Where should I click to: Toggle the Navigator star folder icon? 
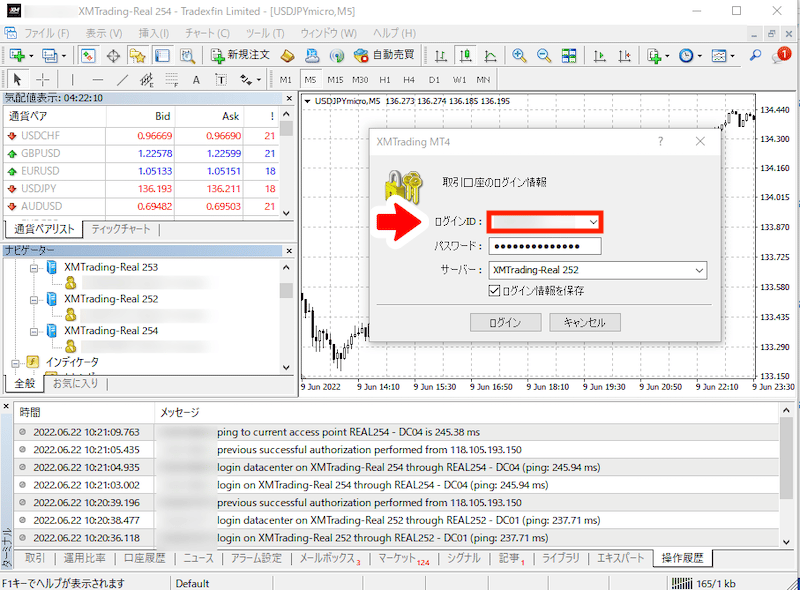pyautogui.click(x=137, y=55)
